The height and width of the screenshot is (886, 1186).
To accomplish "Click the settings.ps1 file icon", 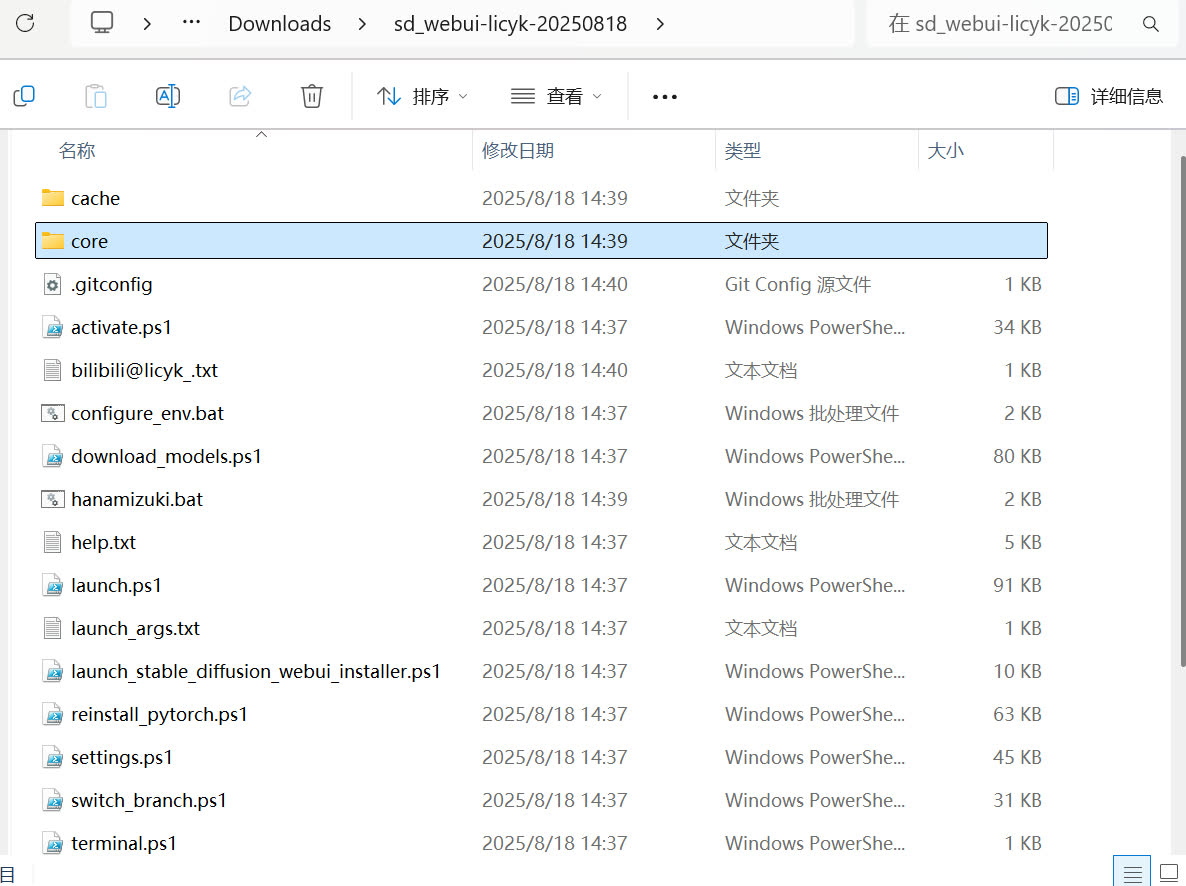I will [x=52, y=757].
